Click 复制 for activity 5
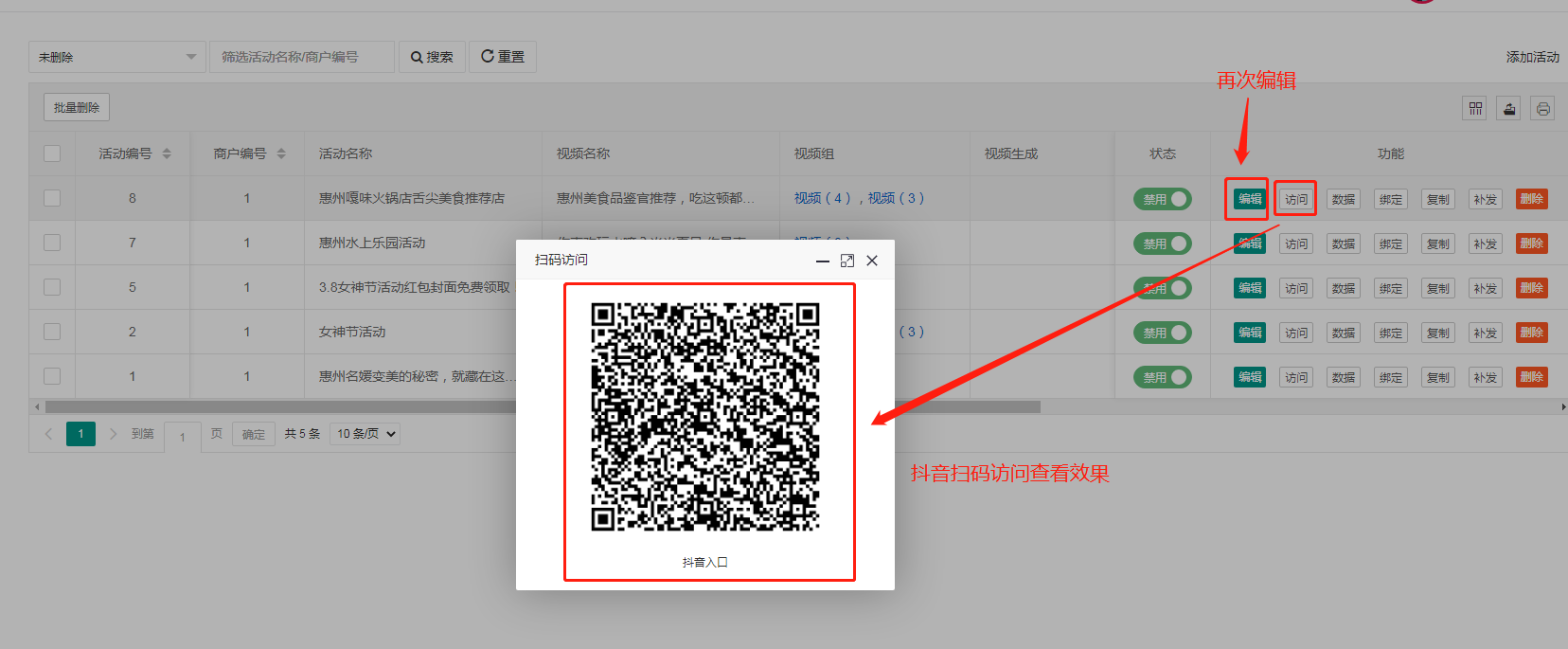Image resolution: width=1568 pixels, height=649 pixels. click(1438, 288)
